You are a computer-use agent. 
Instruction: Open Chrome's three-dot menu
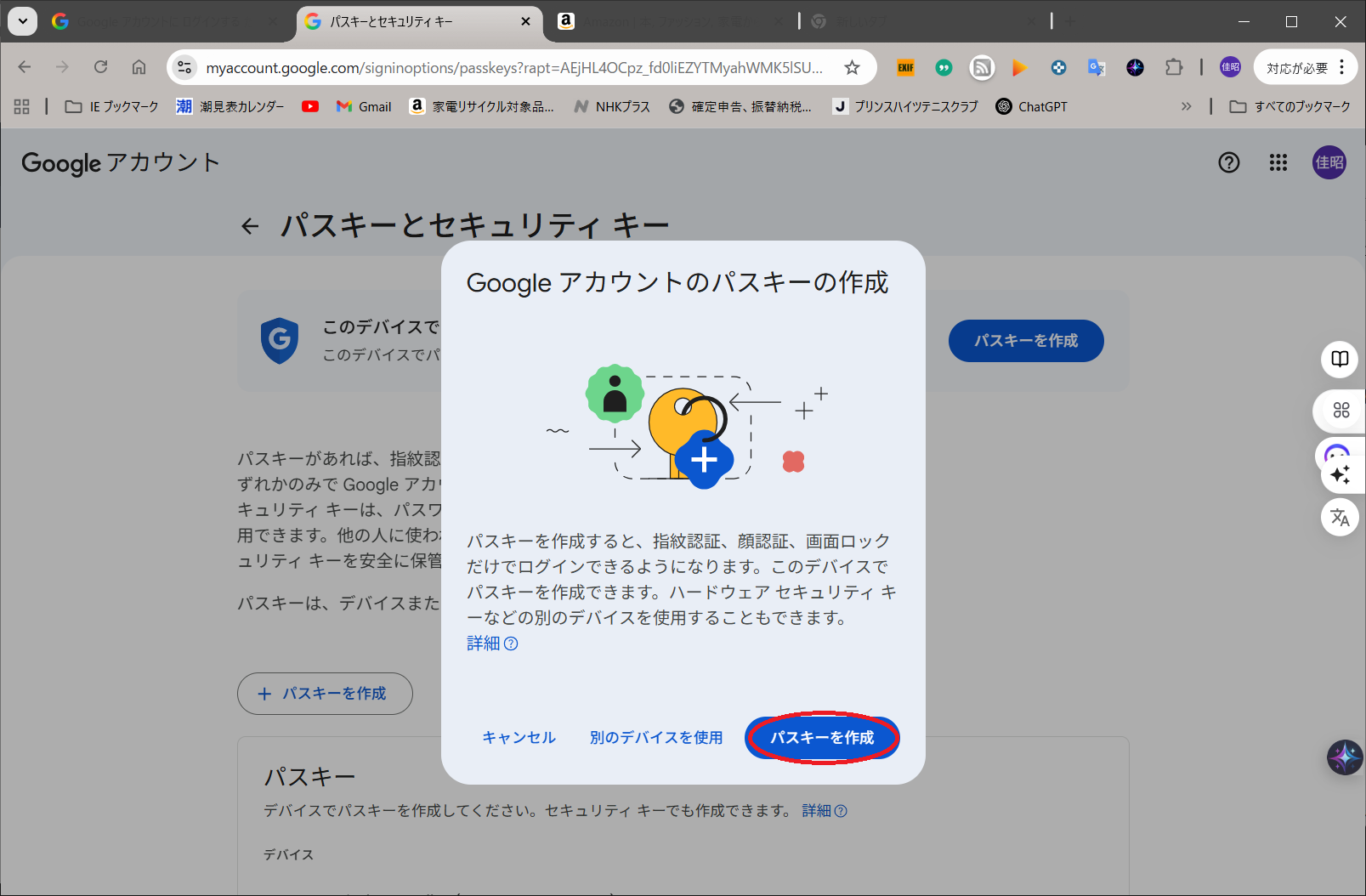coord(1341,67)
